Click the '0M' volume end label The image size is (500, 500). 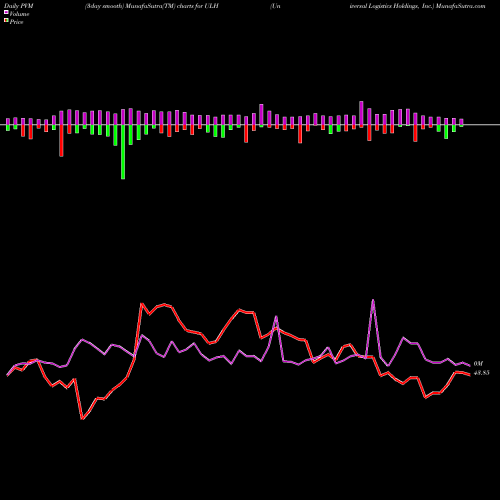pos(478,364)
